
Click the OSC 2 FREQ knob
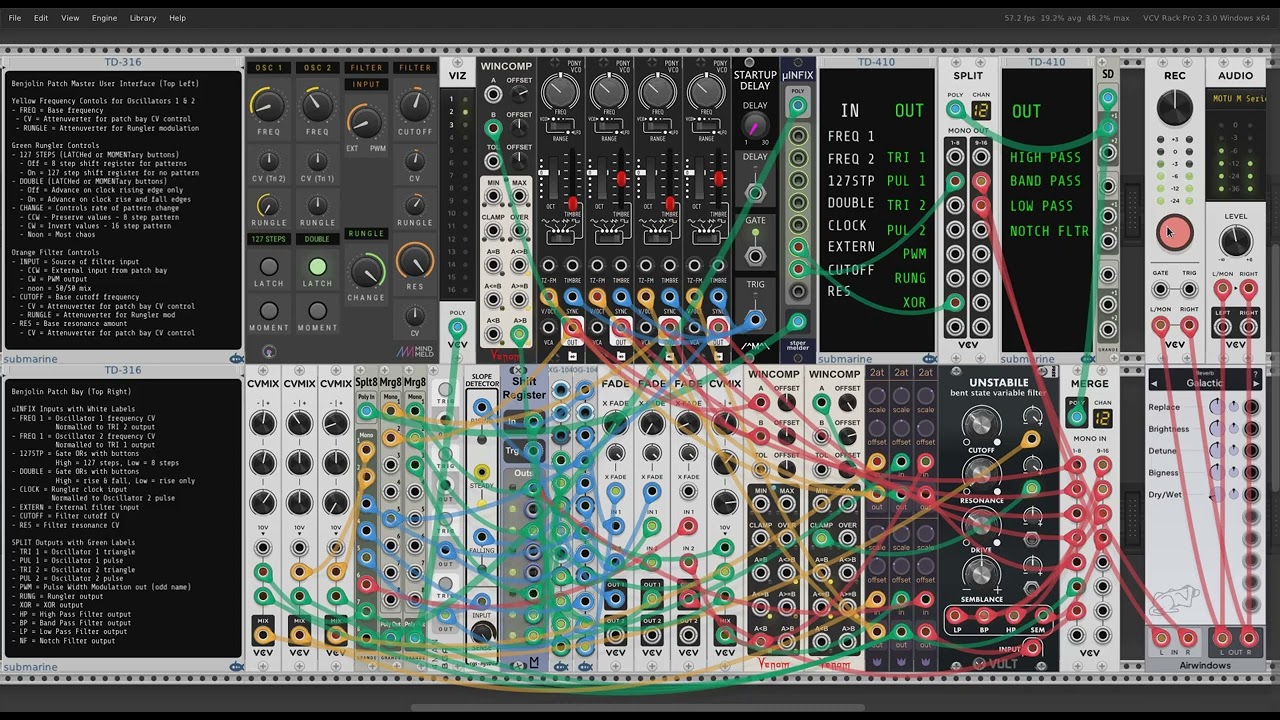pyautogui.click(x=317, y=106)
